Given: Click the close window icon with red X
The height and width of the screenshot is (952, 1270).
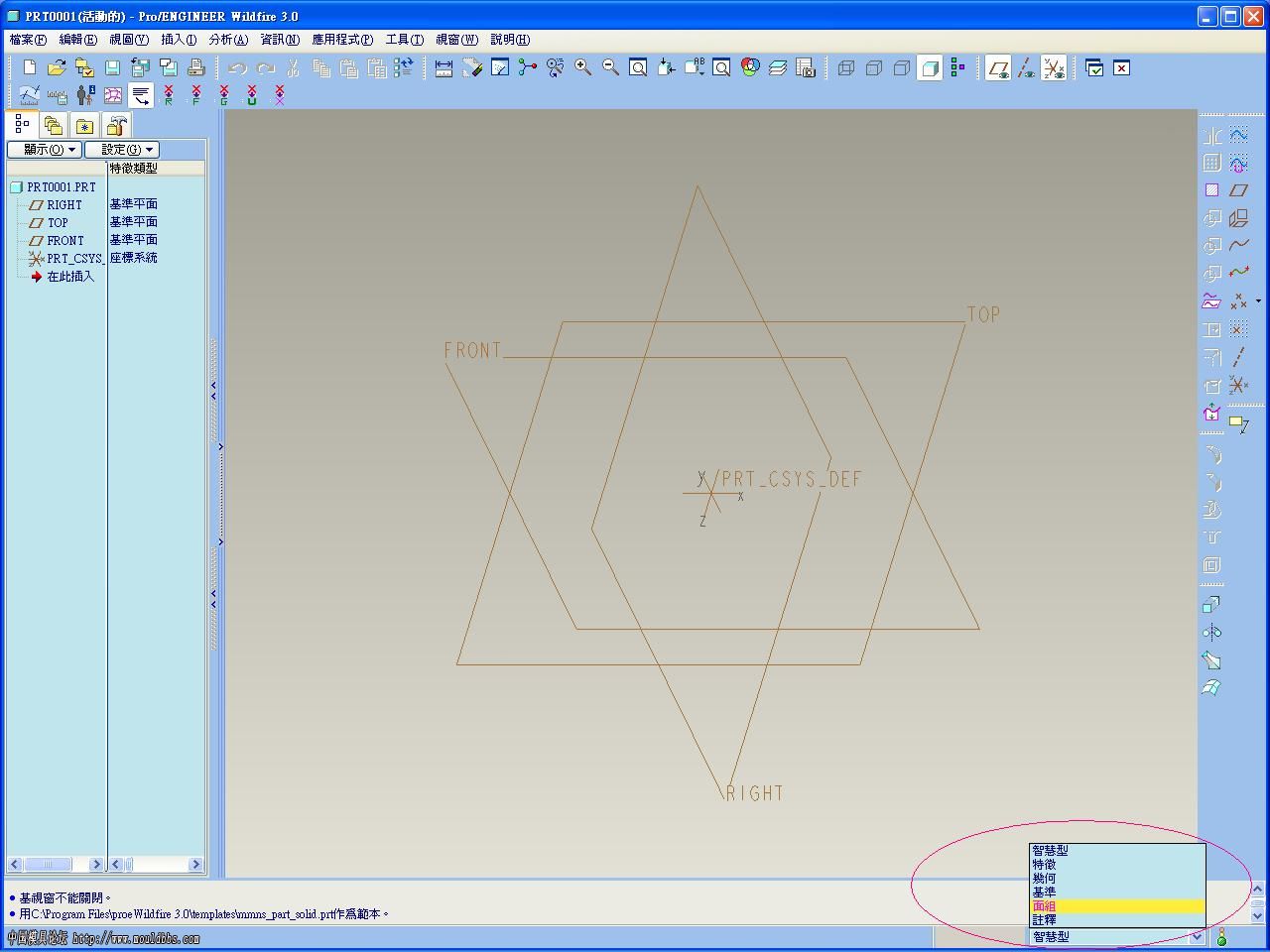Looking at the screenshot, I should (1121, 67).
